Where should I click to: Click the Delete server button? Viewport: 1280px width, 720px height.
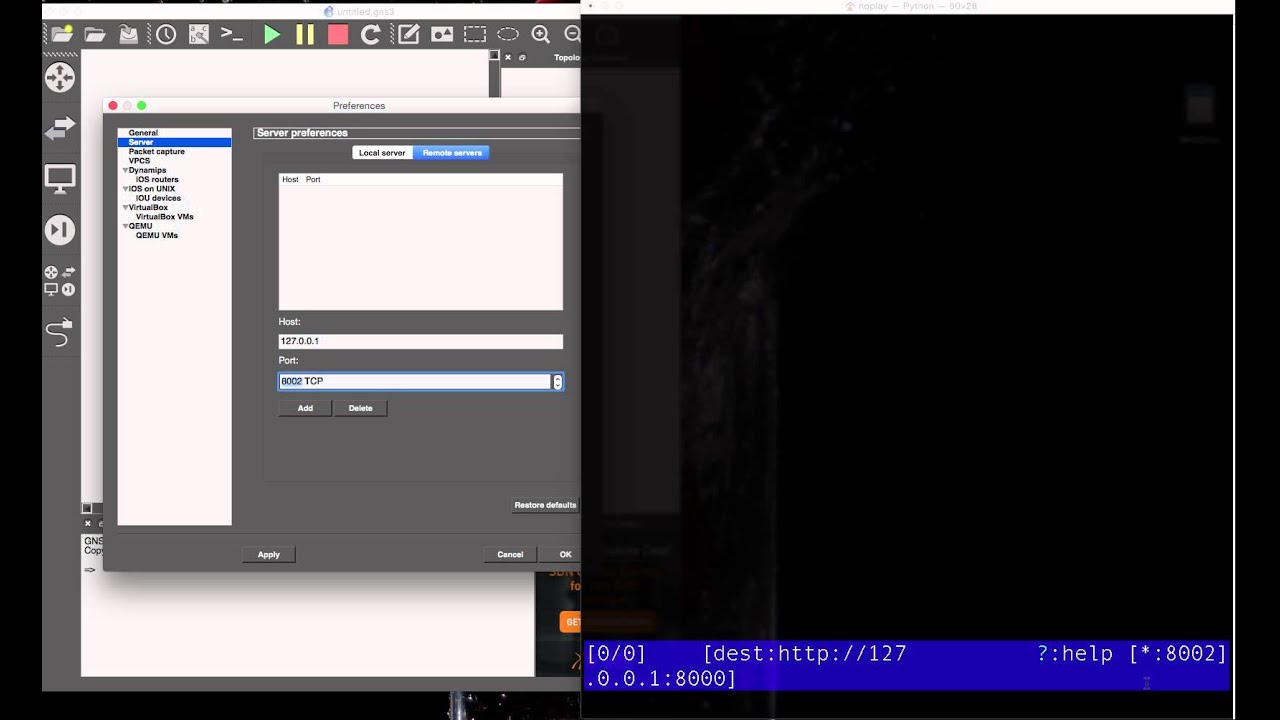click(x=360, y=408)
